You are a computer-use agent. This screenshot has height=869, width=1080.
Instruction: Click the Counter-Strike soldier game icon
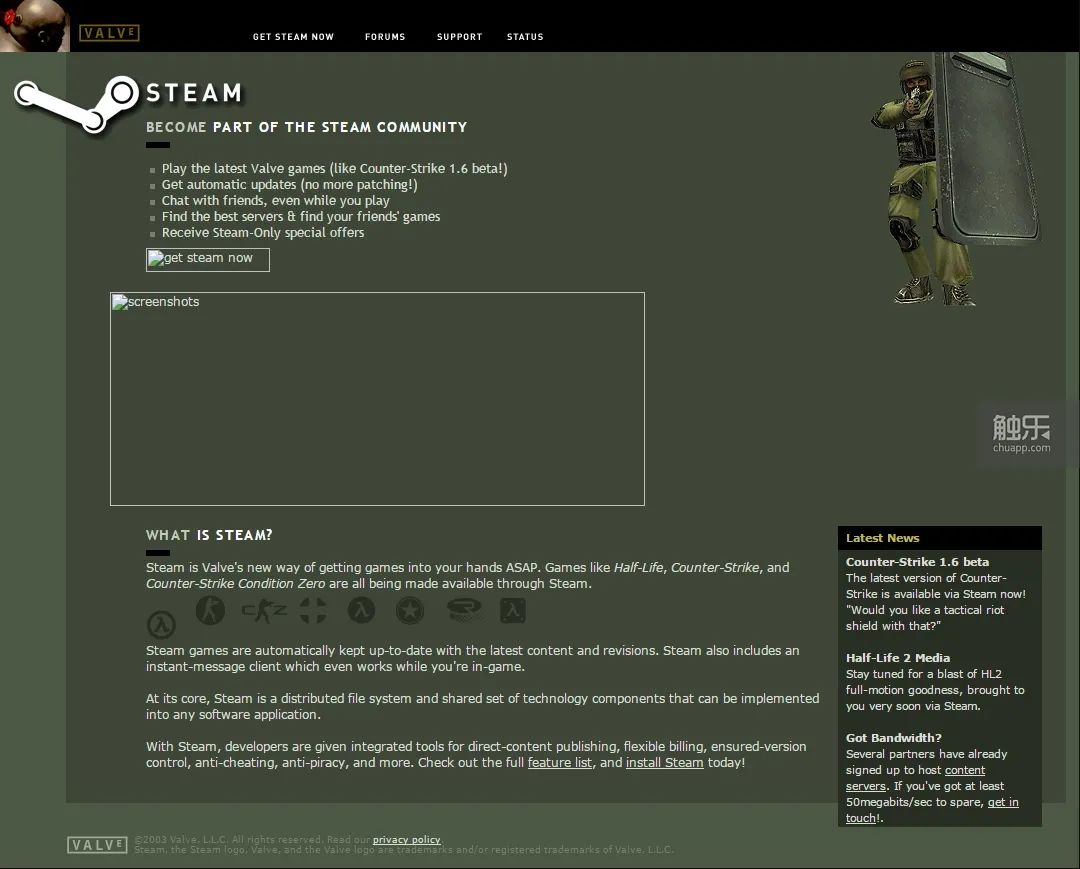[210, 610]
